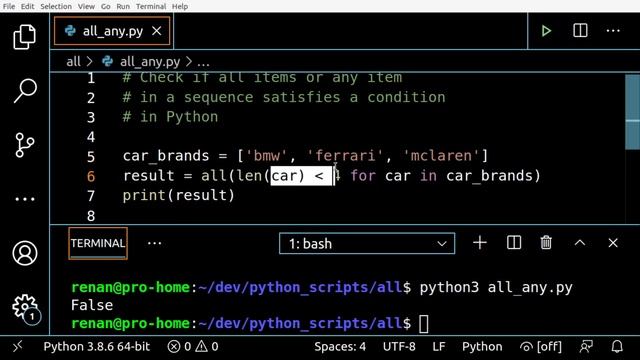This screenshot has height=360, width=640.
Task: Click the string 'ferrari' on line 5
Action: pos(345,156)
